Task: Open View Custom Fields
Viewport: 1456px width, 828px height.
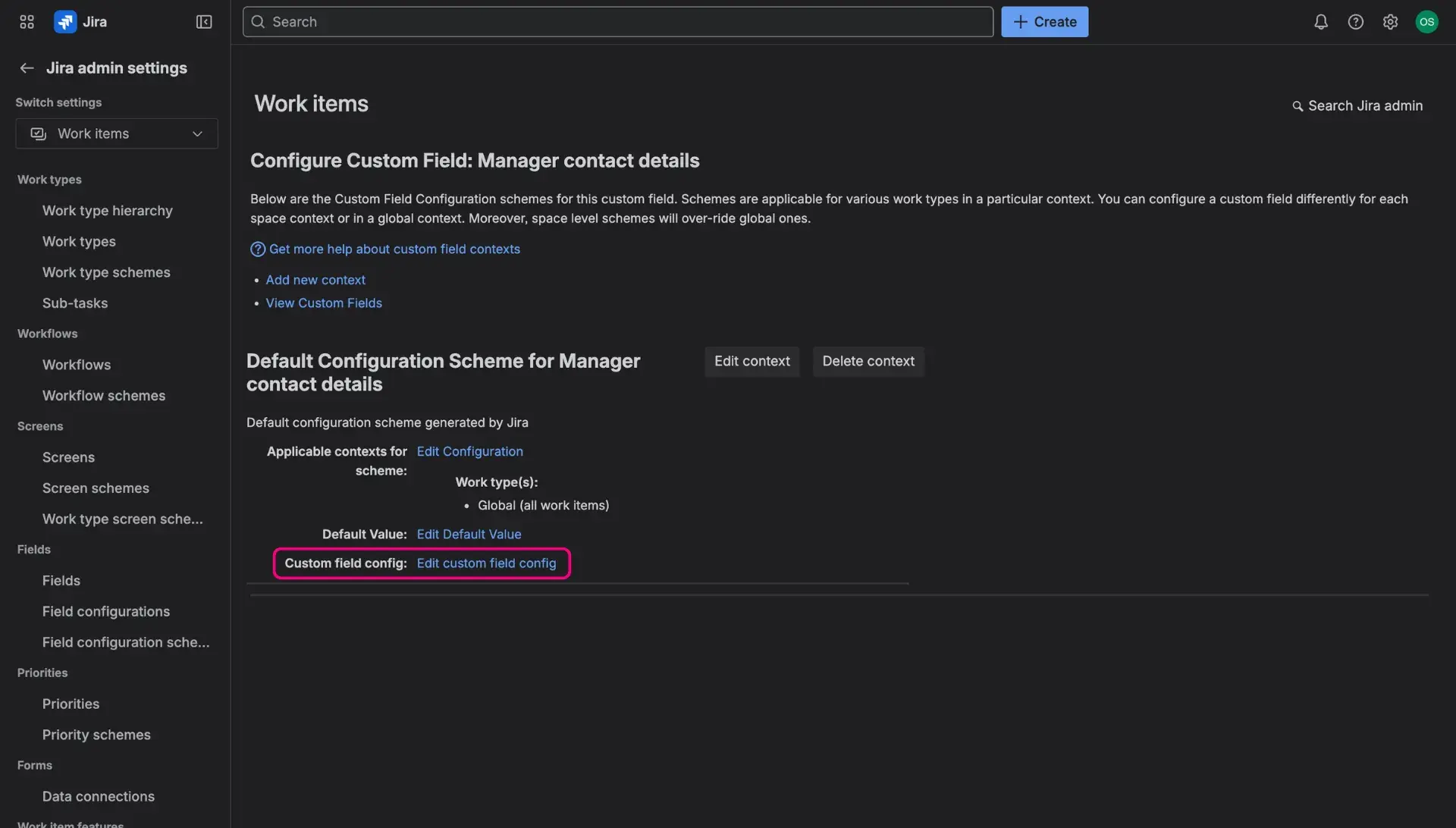Action: click(x=324, y=303)
